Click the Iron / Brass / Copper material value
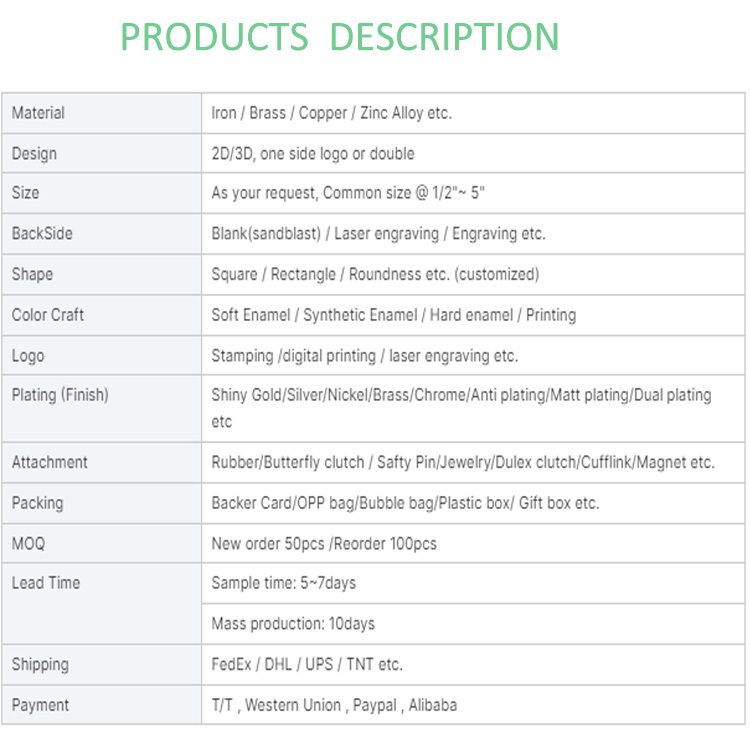 tap(331, 113)
